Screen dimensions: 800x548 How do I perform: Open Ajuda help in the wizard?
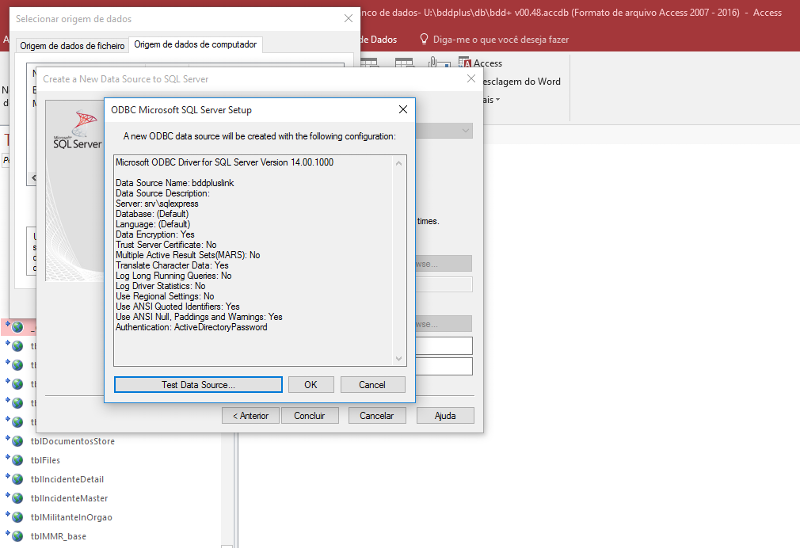pos(445,415)
